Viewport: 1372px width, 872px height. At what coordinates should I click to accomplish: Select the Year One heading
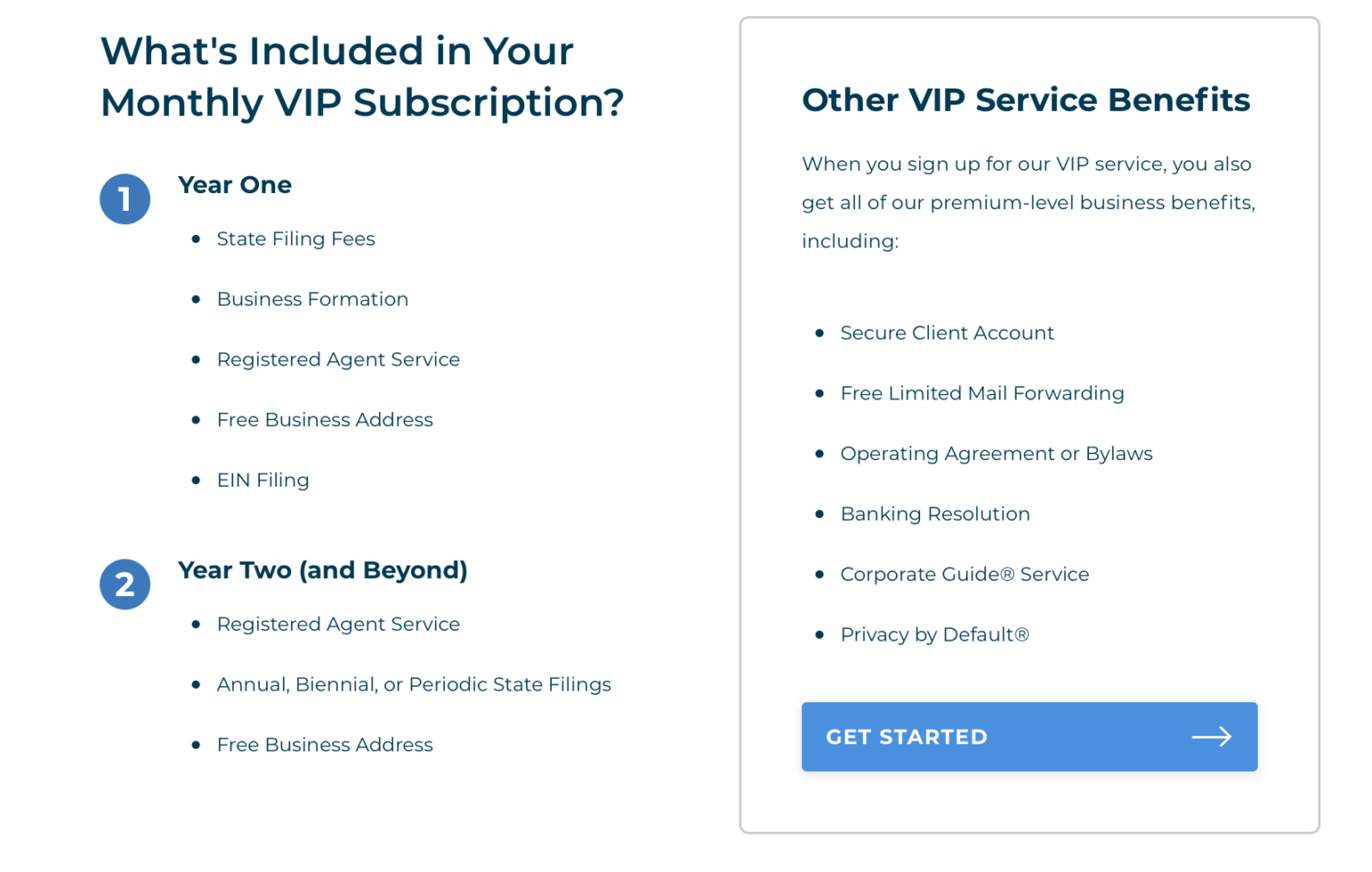[x=235, y=185]
